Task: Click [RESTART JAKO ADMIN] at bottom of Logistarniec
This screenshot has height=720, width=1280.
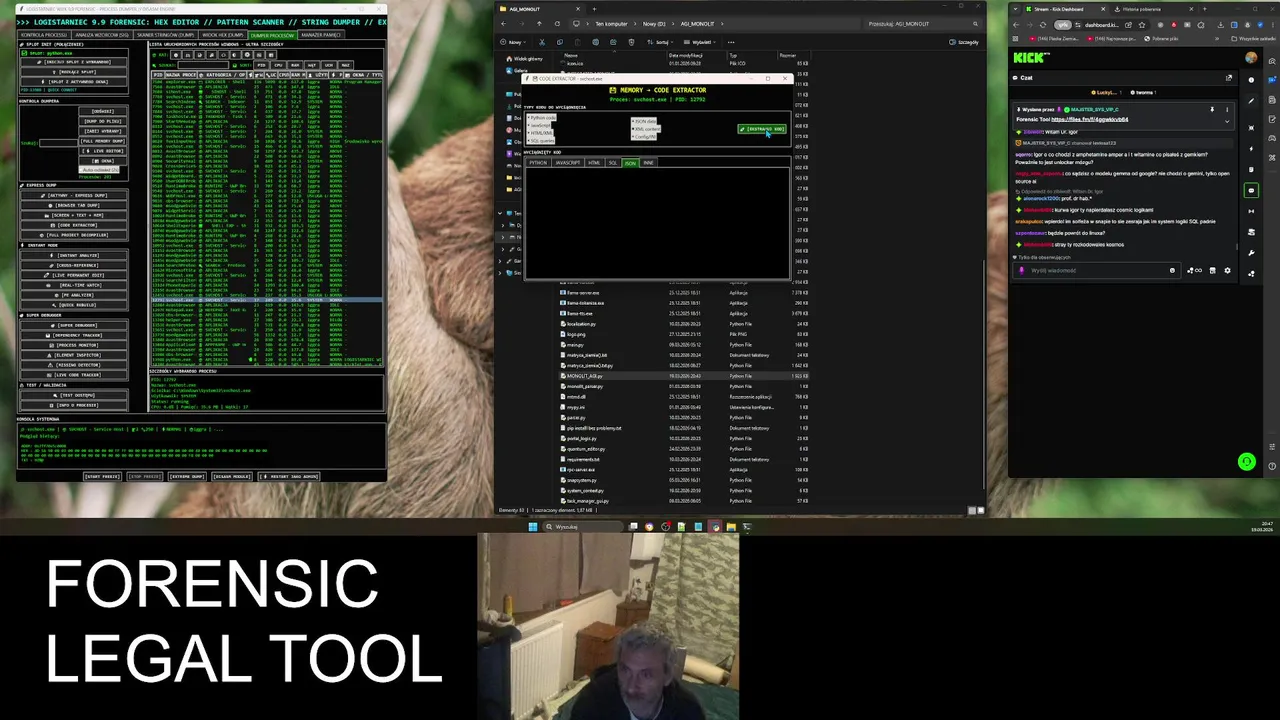Action: [290, 476]
